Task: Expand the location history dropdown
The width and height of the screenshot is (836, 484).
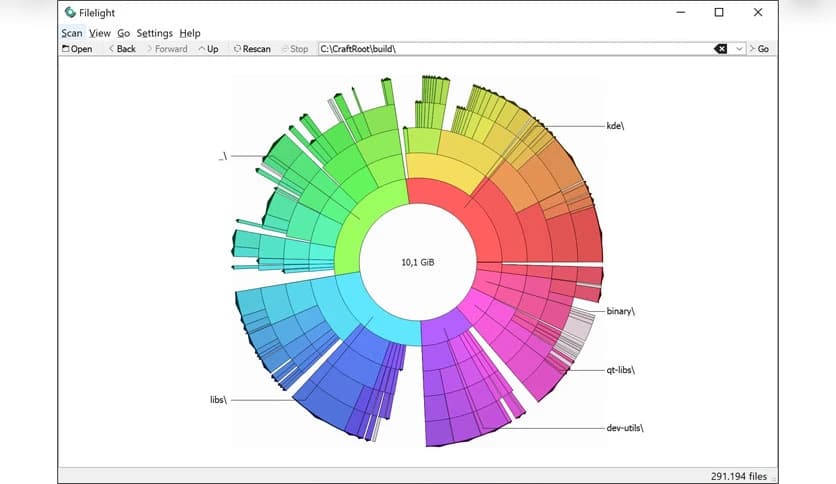Action: (x=740, y=48)
